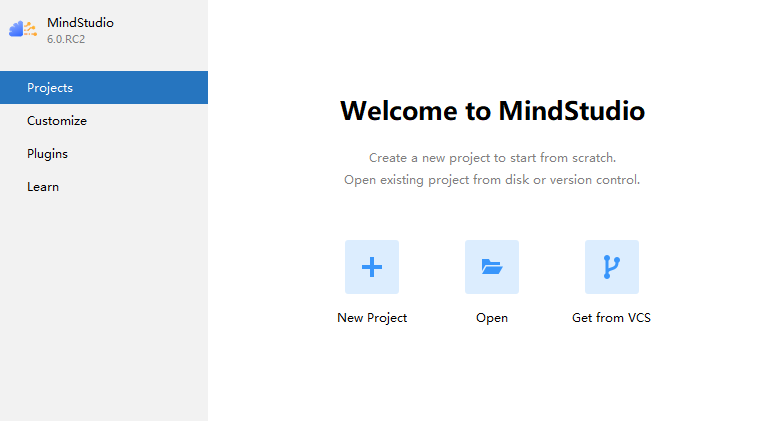The width and height of the screenshot is (762, 421).
Task: Click the Open folder icon
Action: (492, 267)
